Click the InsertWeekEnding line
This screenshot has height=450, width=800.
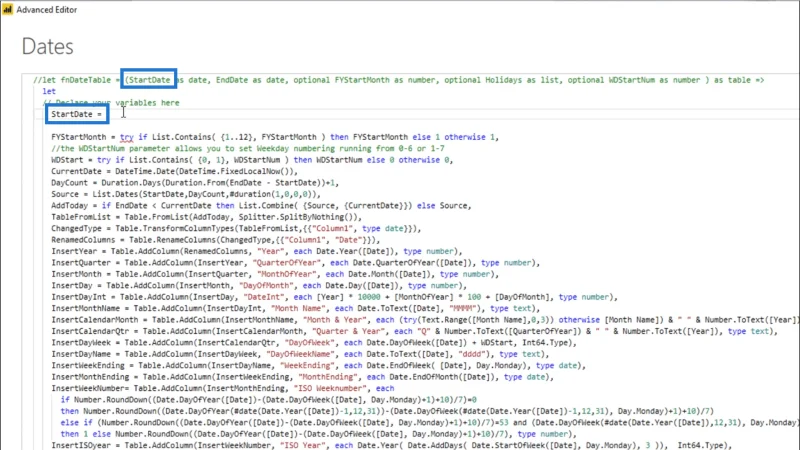coord(318,365)
